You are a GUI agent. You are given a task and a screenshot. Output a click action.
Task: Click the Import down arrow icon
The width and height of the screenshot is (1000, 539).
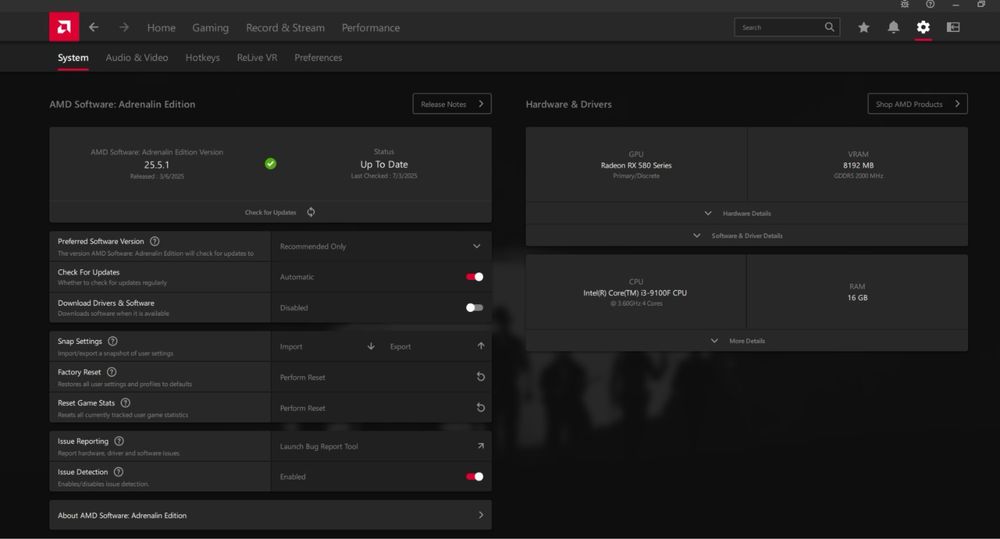(x=371, y=346)
